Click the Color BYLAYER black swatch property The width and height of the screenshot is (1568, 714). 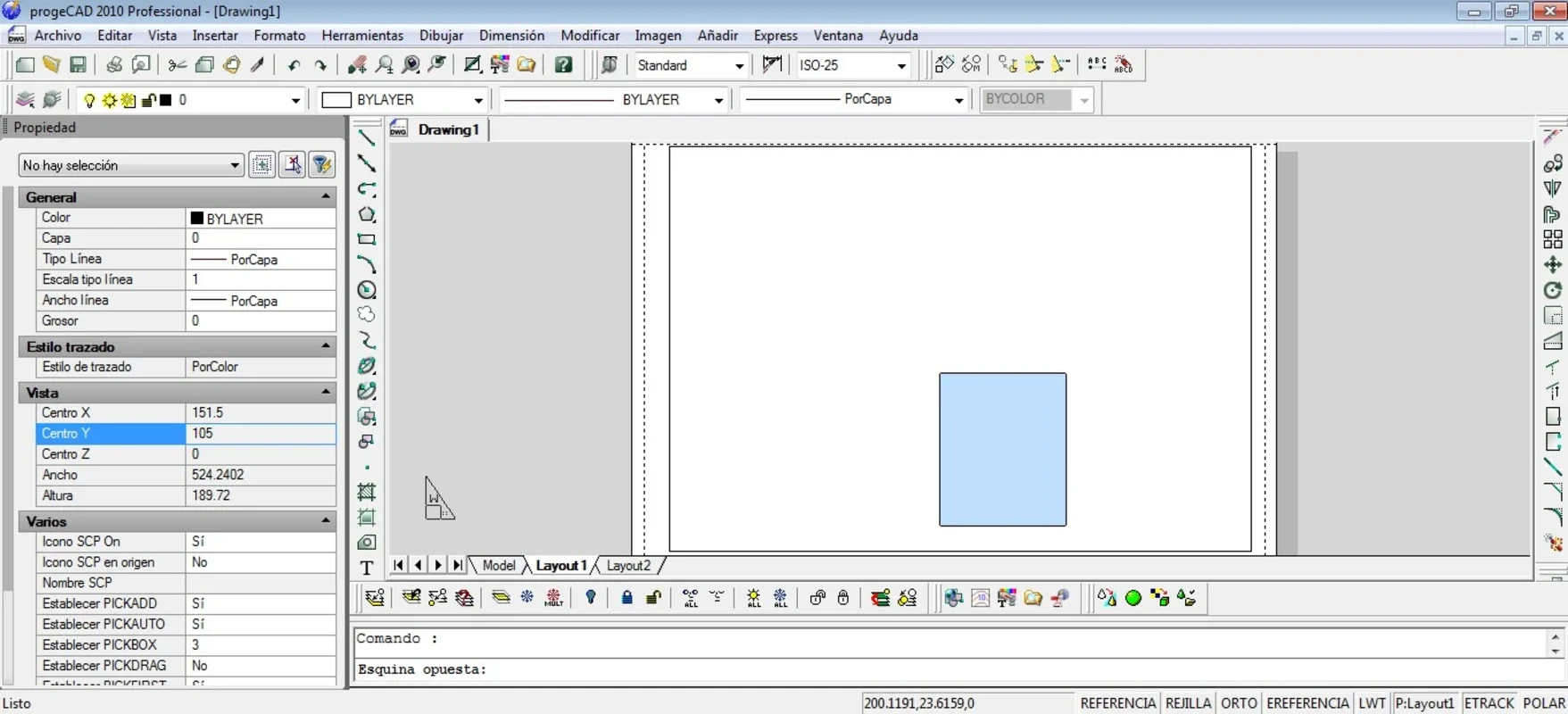(x=197, y=218)
